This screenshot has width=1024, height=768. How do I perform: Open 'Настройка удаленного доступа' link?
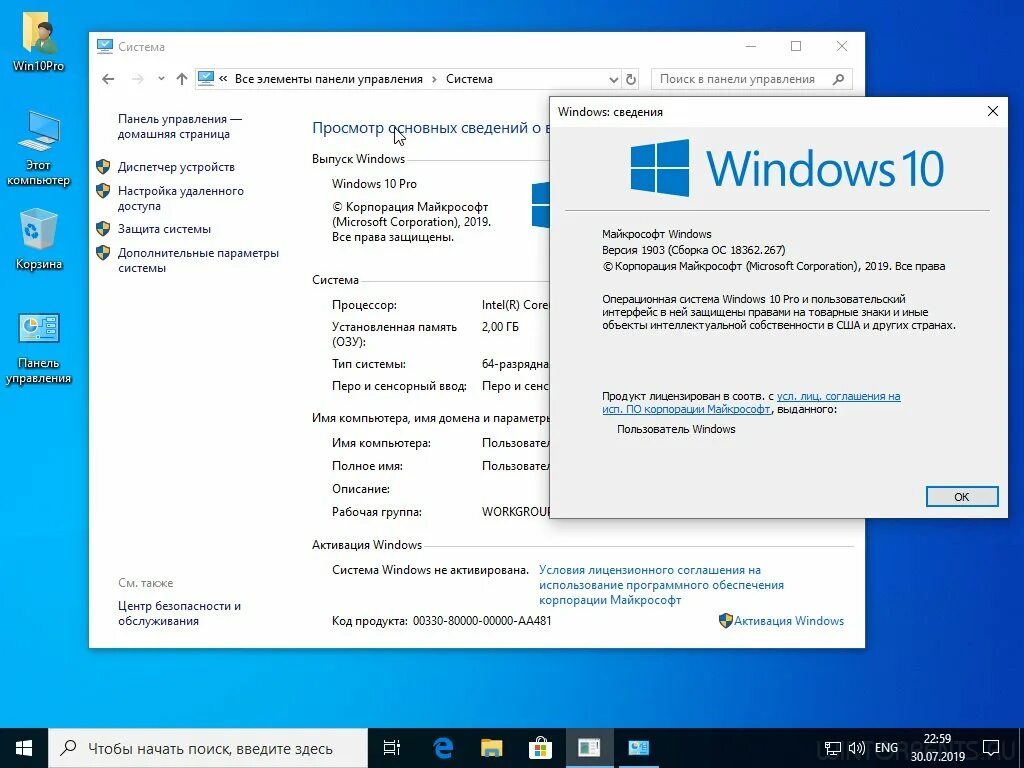click(x=181, y=198)
